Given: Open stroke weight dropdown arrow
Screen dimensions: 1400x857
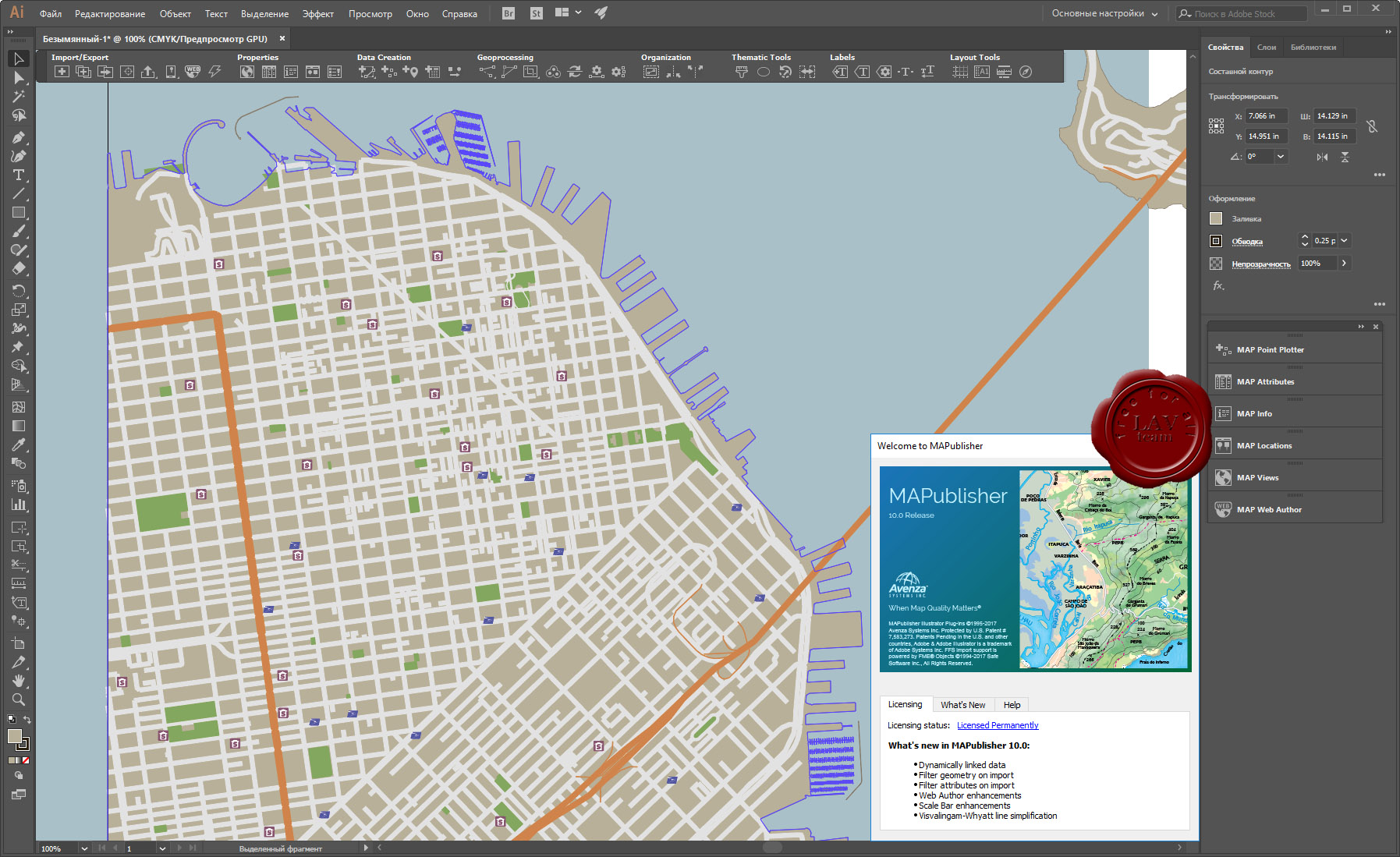Looking at the screenshot, I should (1345, 241).
